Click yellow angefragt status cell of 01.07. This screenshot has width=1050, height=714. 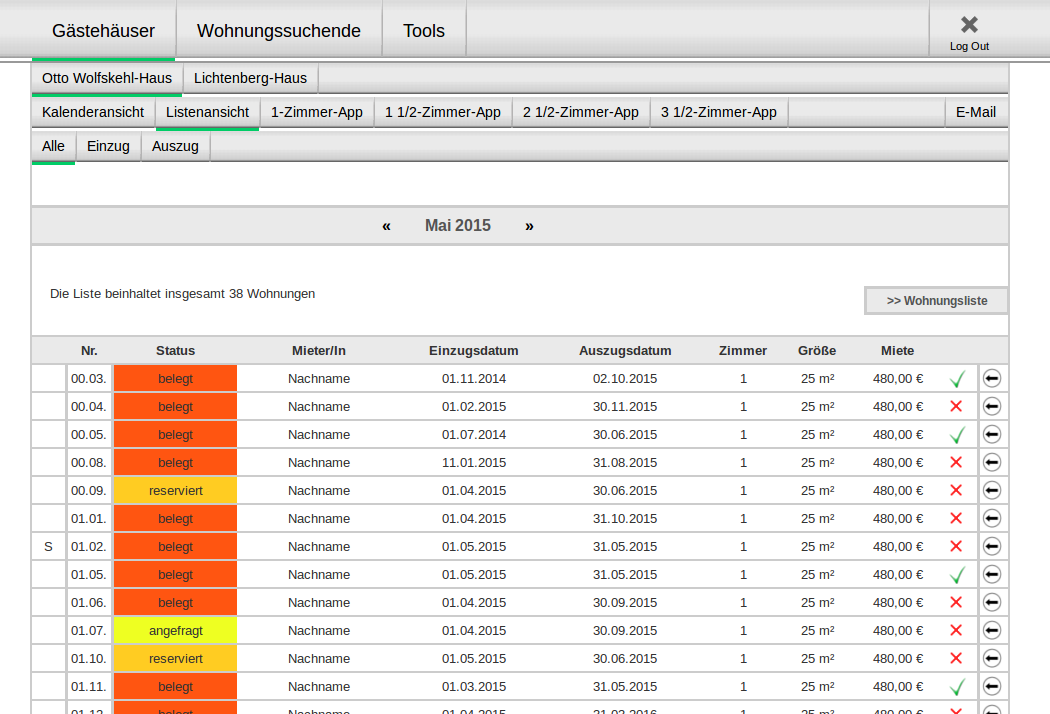175,630
